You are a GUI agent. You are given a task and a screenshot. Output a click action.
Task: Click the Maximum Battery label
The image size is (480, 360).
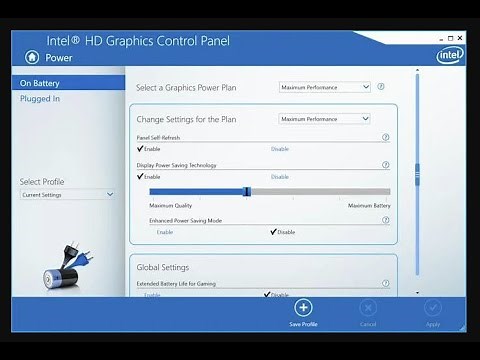click(x=369, y=206)
